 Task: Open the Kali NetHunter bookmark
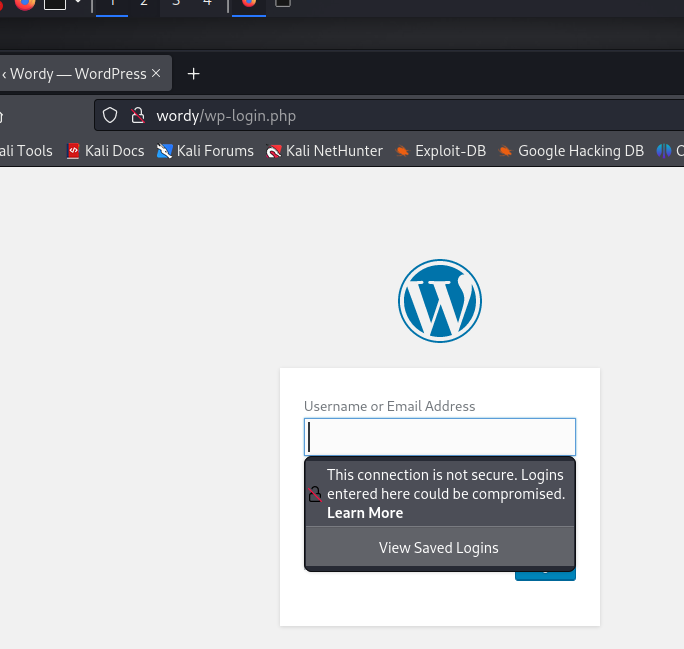(325, 151)
